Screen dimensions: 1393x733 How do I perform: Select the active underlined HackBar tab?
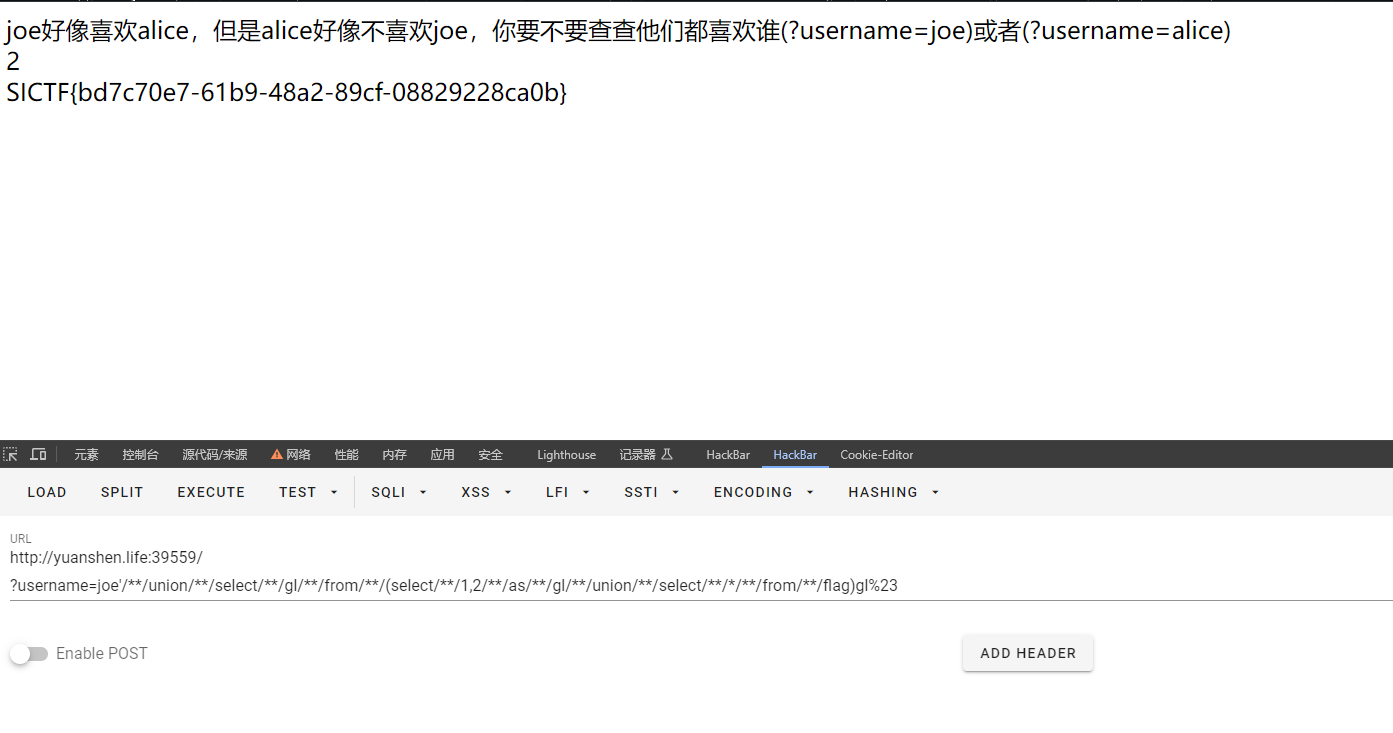coord(795,454)
